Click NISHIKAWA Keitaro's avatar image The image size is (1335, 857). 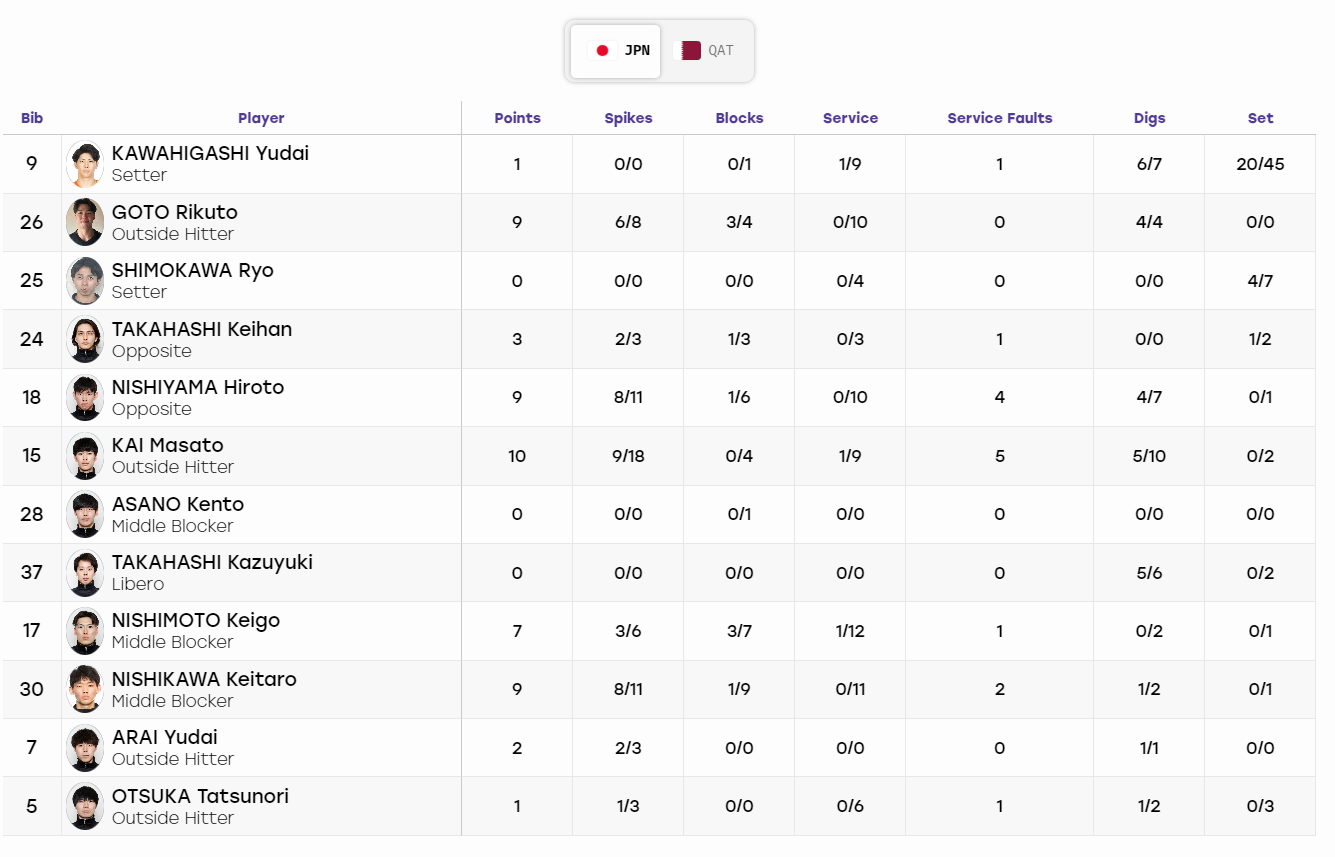tap(85, 689)
